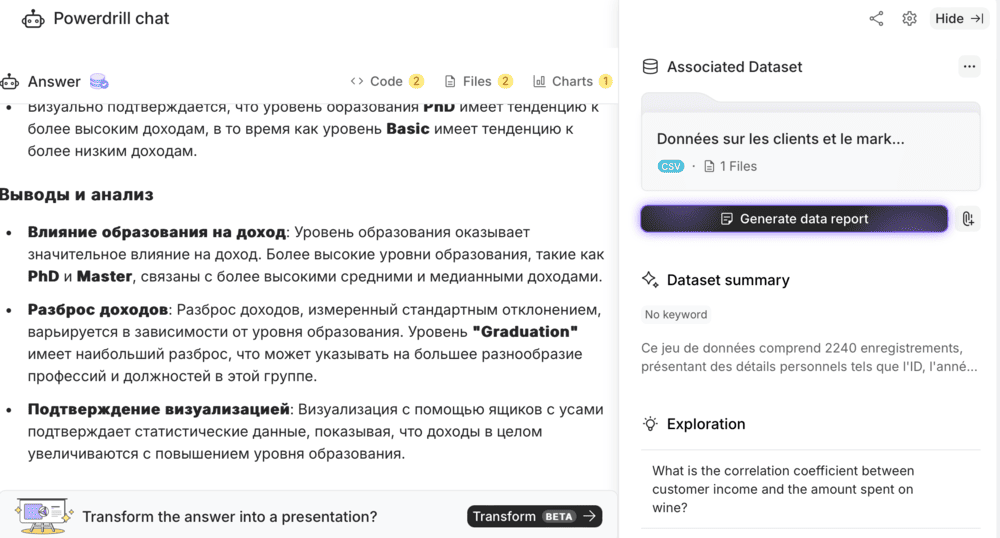Select the No keyword tag
Viewport: 1000px width, 538px height.
point(676,314)
